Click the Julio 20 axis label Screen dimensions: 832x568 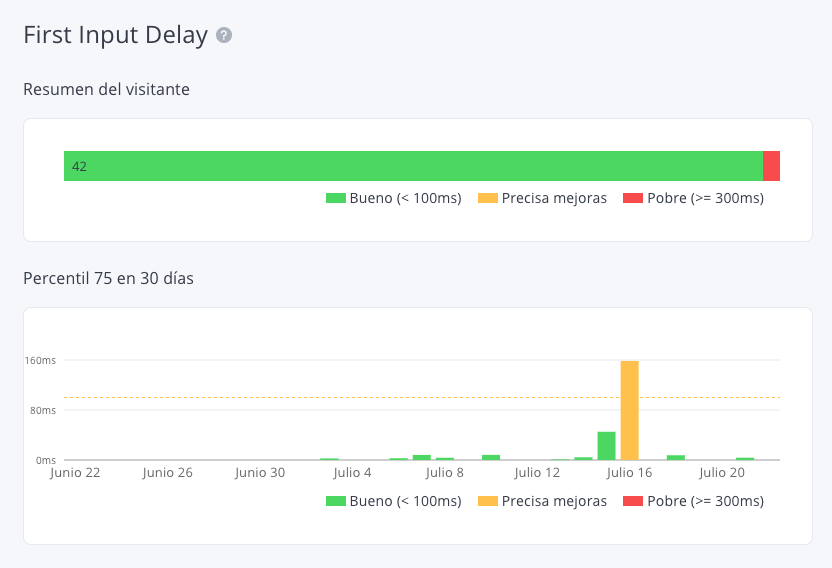click(x=722, y=473)
